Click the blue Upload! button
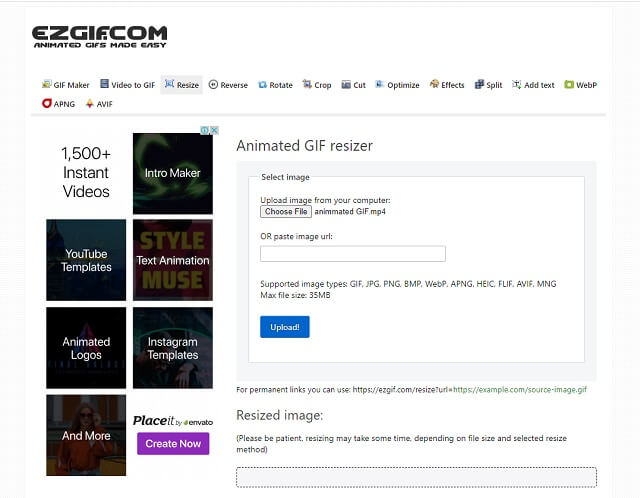640x498 pixels. tap(284, 327)
